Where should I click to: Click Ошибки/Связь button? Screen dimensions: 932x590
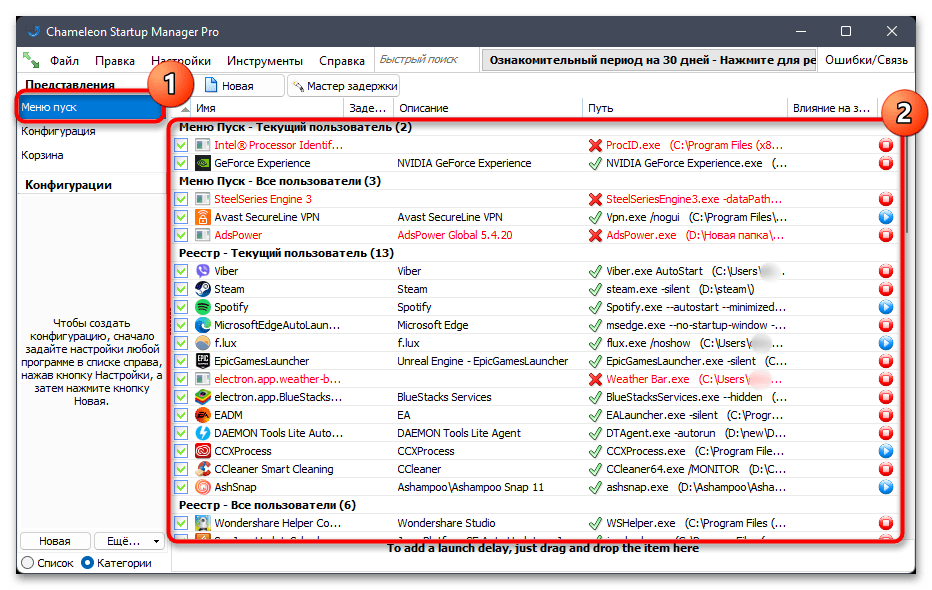[x=866, y=60]
